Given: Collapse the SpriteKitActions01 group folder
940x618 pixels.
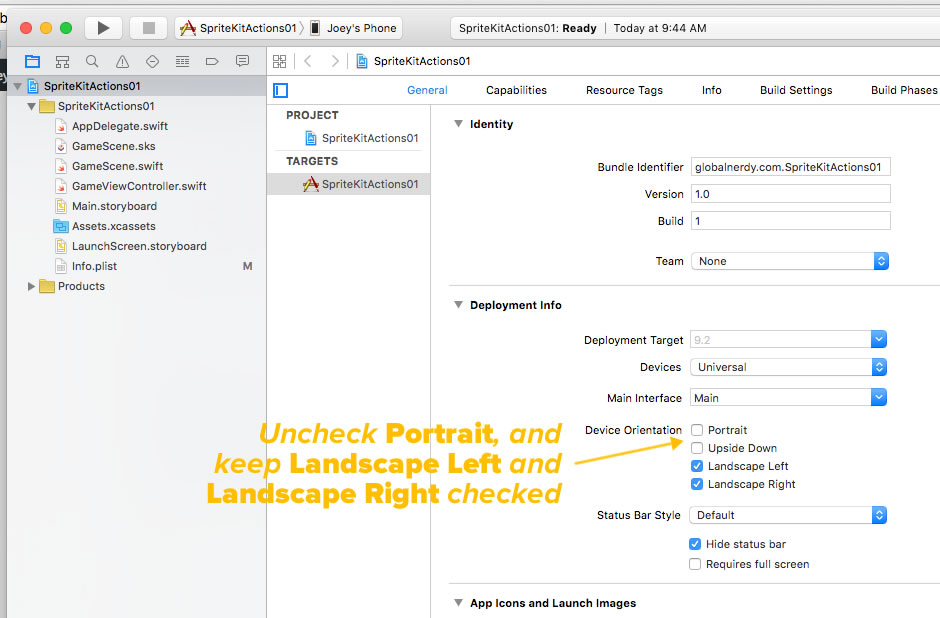Looking at the screenshot, I should [x=31, y=106].
